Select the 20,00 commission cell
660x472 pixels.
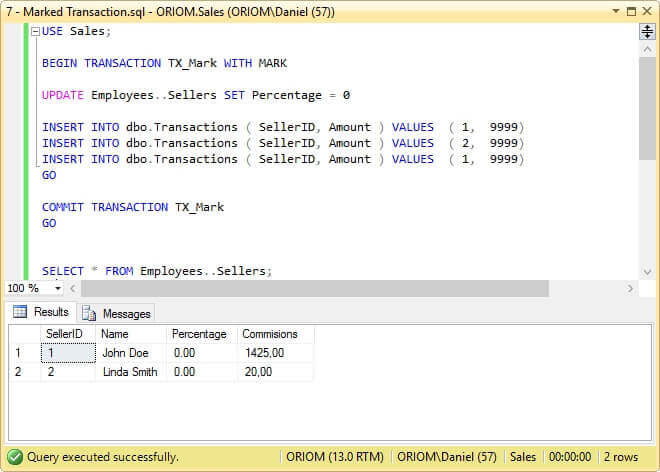276,372
